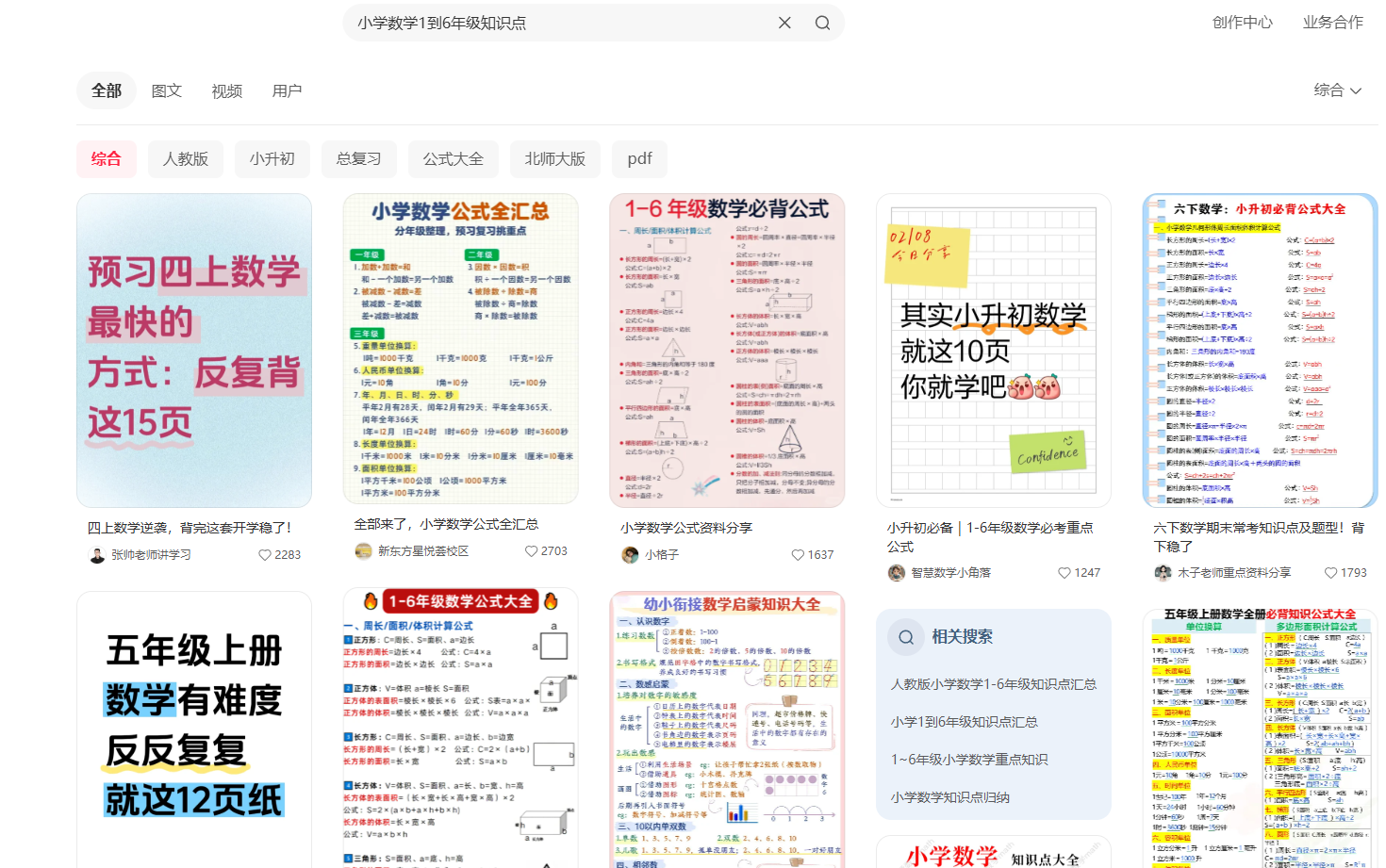Click the magnifier icon beside 相关搜索
The width and height of the screenshot is (1386, 868).
click(x=905, y=636)
